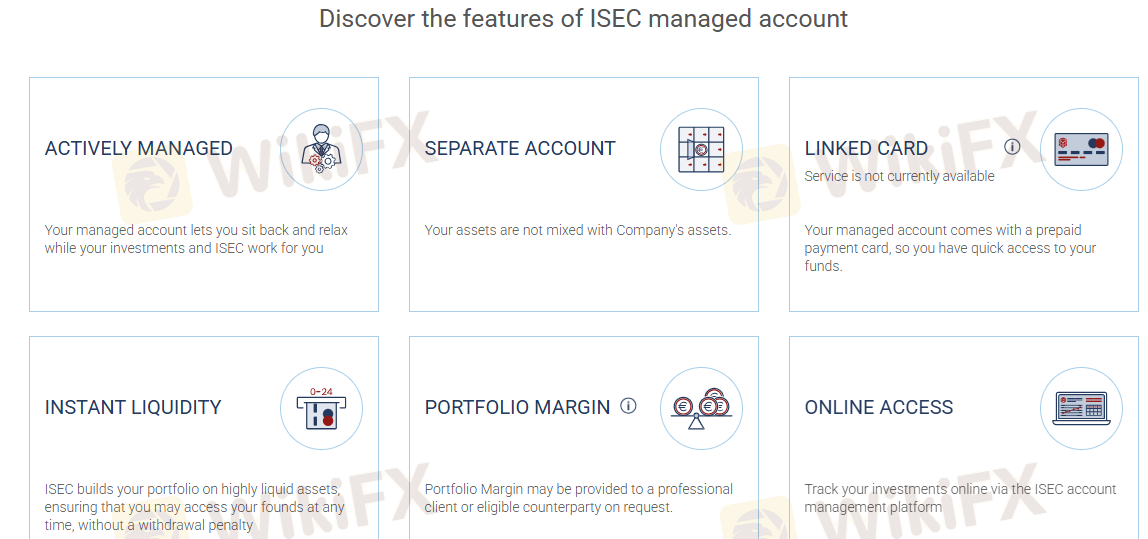
Task: Select the LINKED CARD heading
Action: click(x=866, y=149)
